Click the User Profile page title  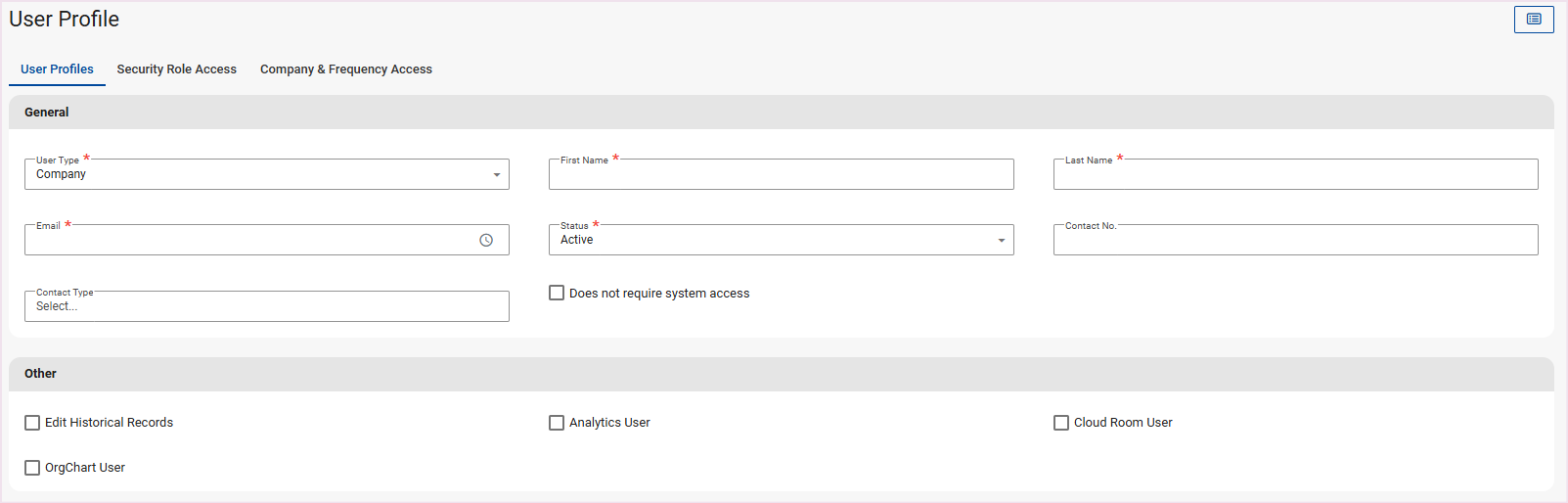point(65,20)
